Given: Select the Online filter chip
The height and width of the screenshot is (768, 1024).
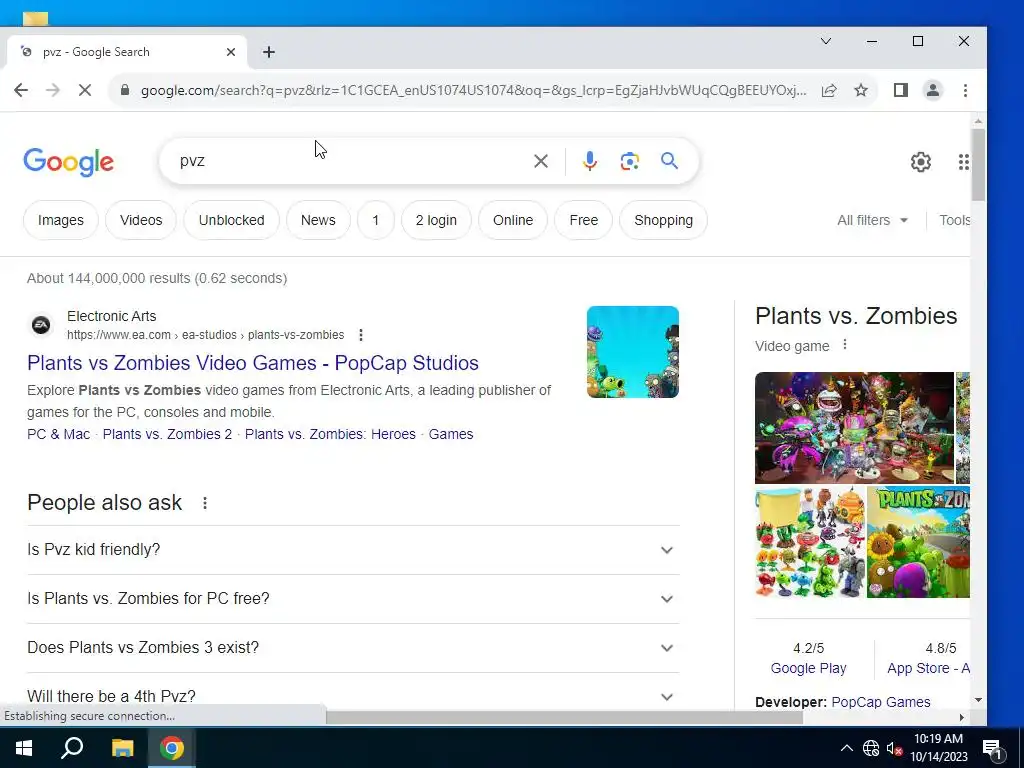Looking at the screenshot, I should pos(513,220).
